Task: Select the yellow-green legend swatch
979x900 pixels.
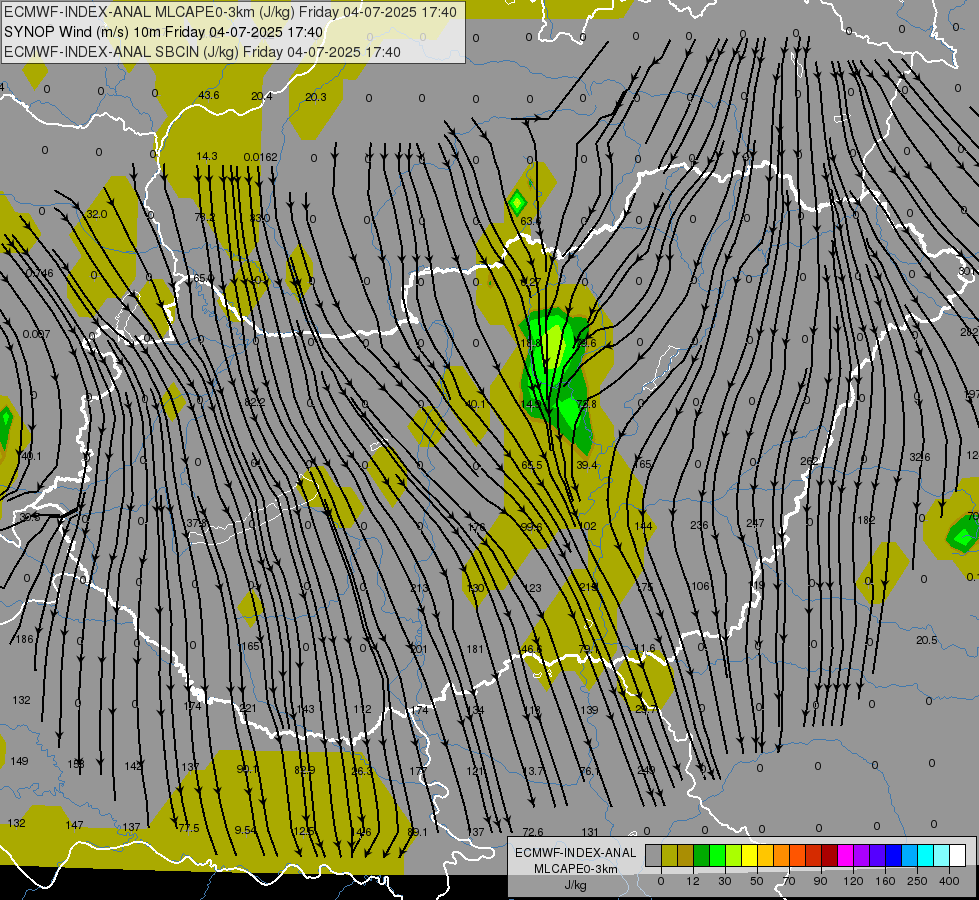Action: coord(734,856)
